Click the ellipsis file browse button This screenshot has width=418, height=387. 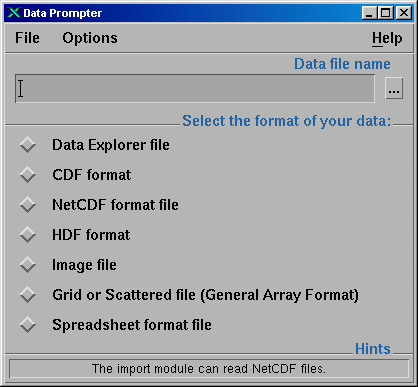tap(394, 88)
